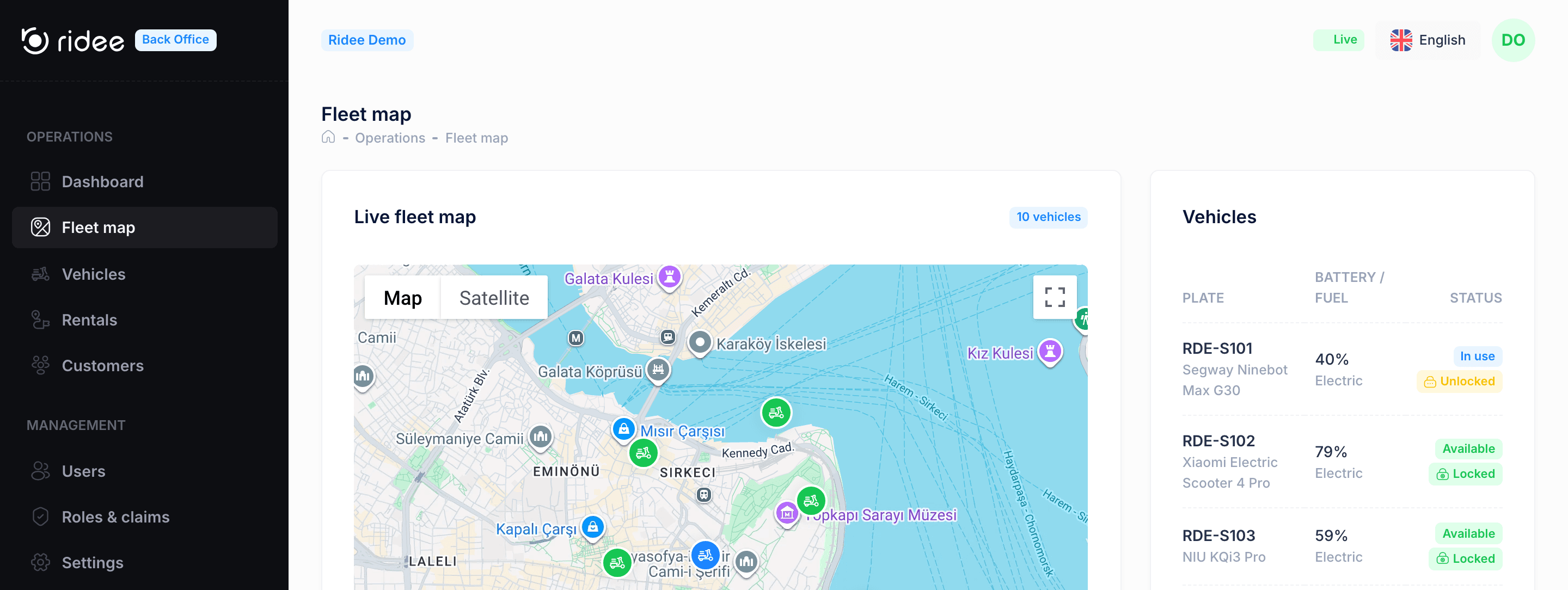Screen dimensions: 1568x590
Task: Click the Customers group icon
Action: point(40,366)
